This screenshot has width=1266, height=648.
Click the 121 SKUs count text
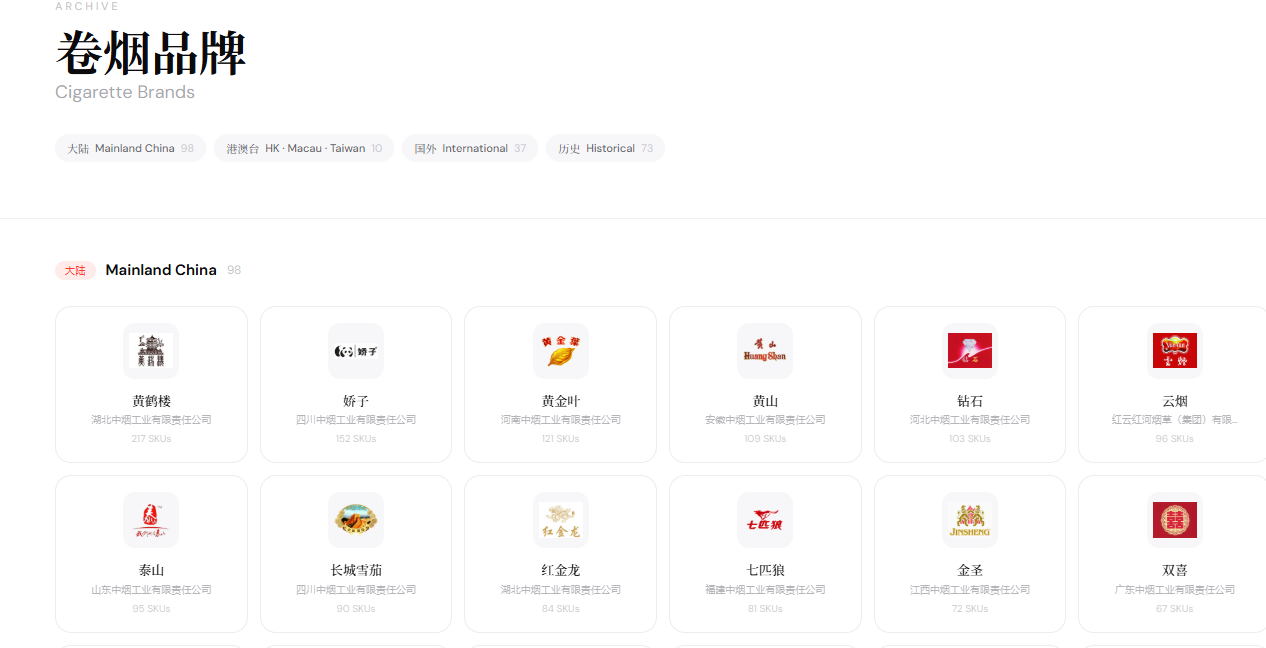[560, 439]
